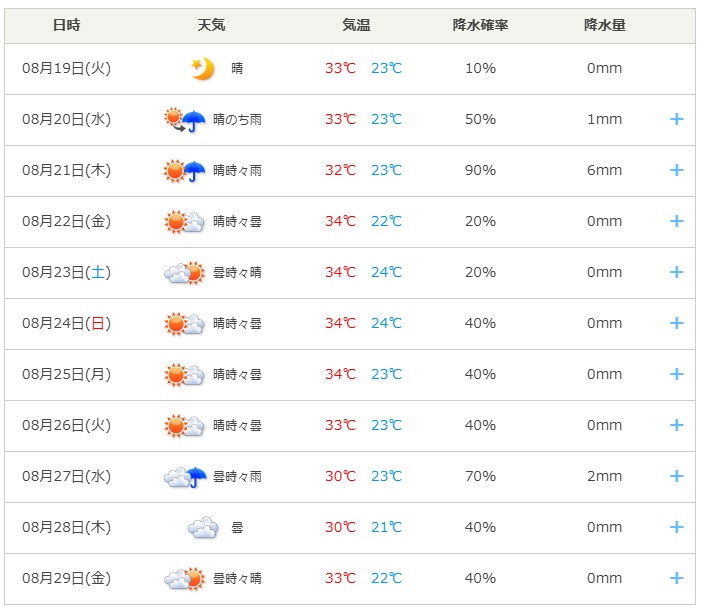Expand the 08月22日 row plus sign
705x611 pixels.
click(677, 221)
